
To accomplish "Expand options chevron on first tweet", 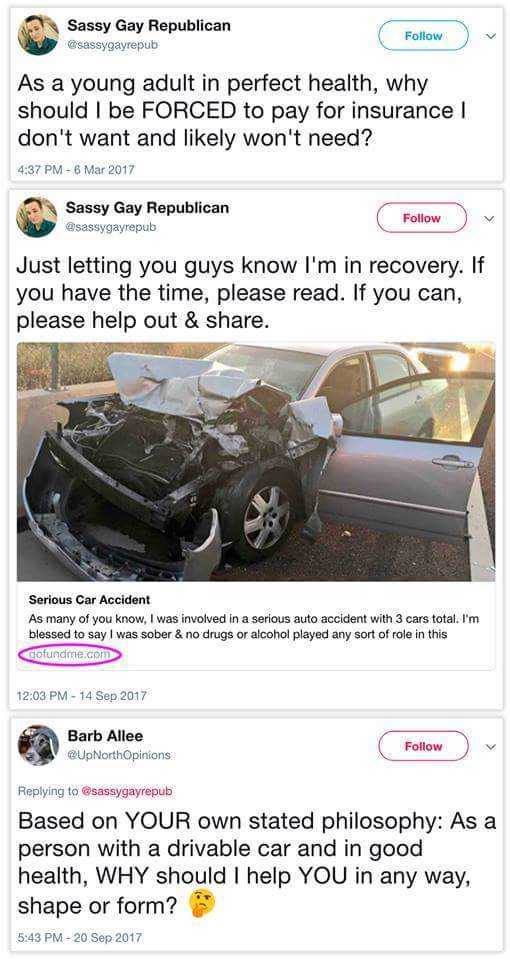I will pyautogui.click(x=490, y=36).
